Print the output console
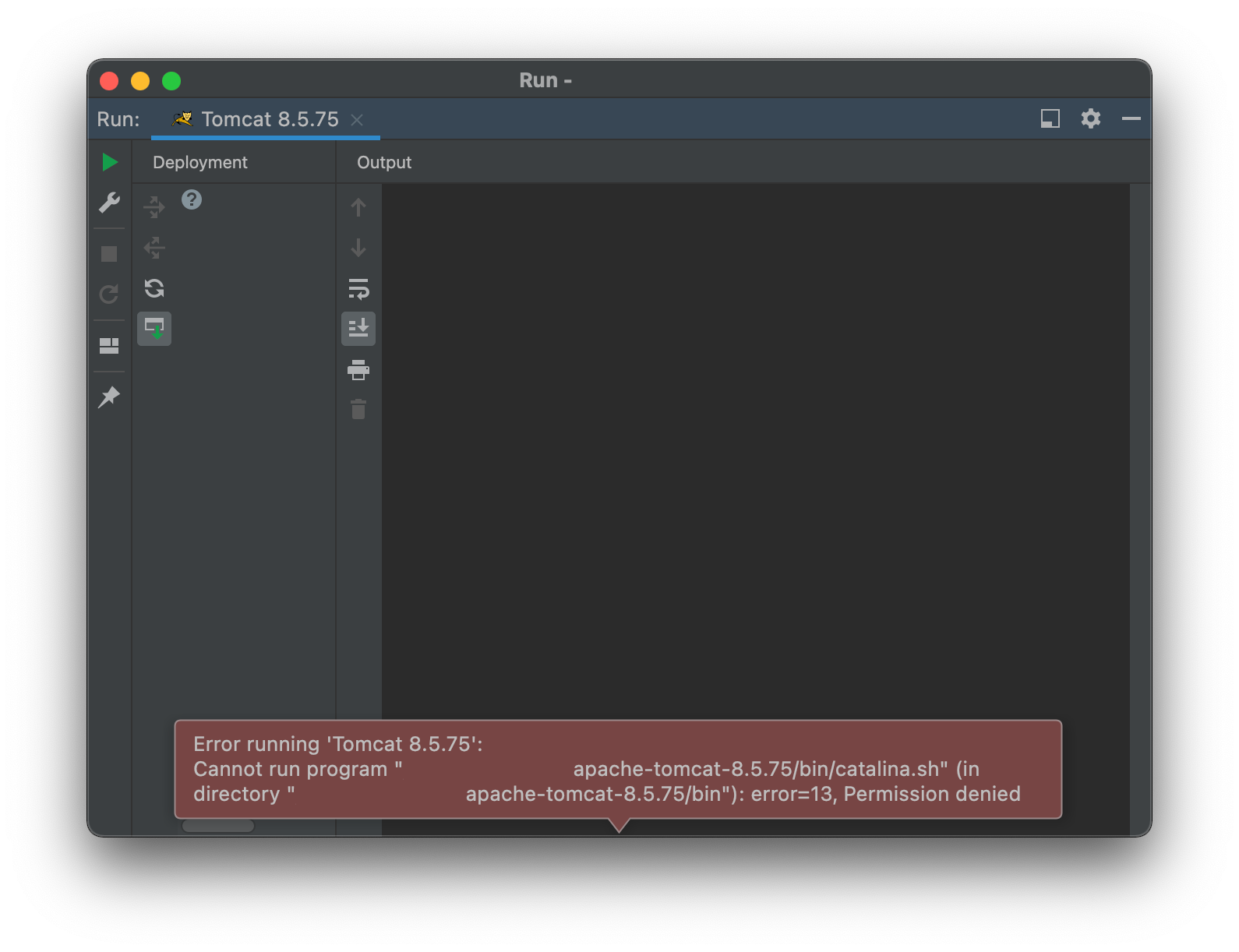The height and width of the screenshot is (952, 1239). (358, 369)
